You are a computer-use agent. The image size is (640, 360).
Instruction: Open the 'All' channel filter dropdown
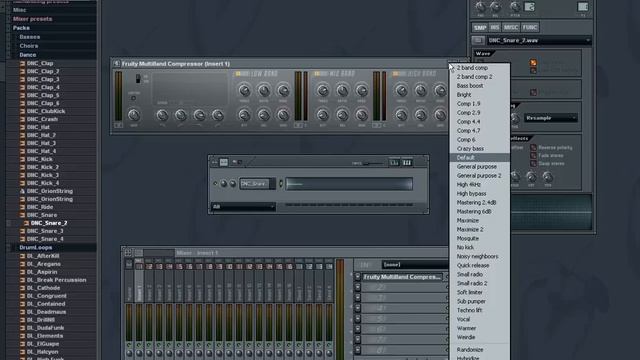pos(243,207)
